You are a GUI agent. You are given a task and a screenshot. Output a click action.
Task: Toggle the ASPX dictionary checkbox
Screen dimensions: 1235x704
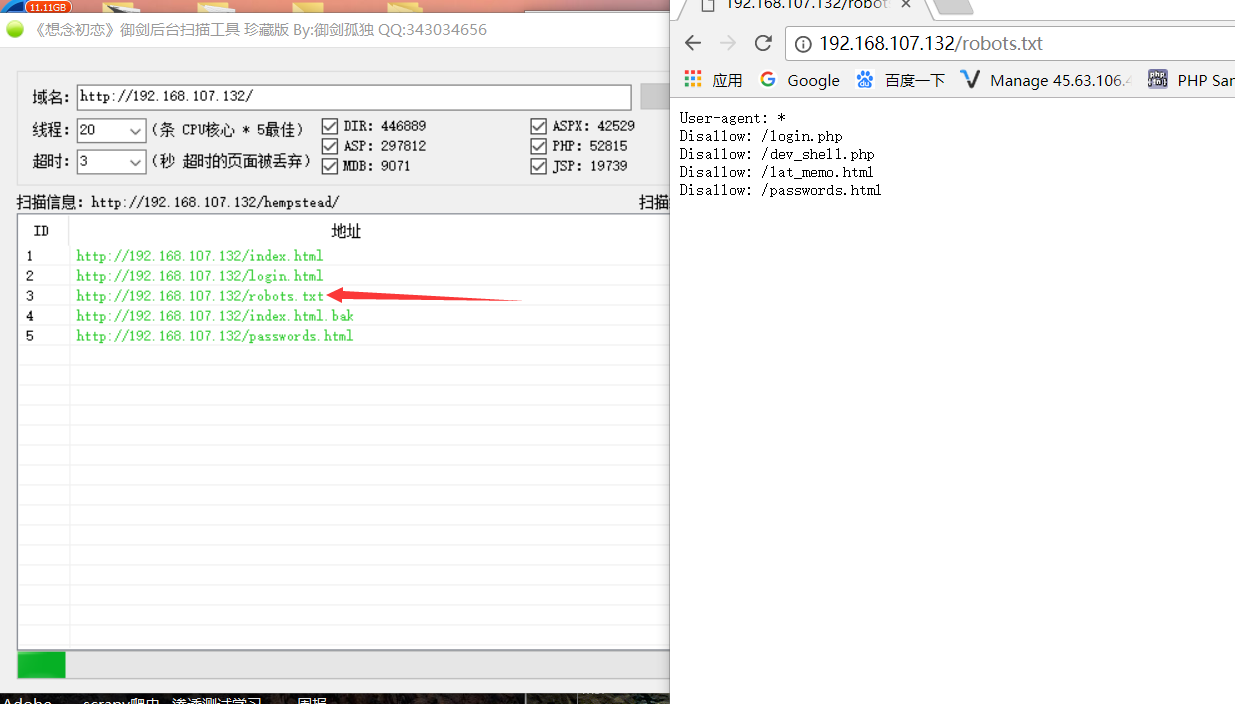pyautogui.click(x=539, y=126)
